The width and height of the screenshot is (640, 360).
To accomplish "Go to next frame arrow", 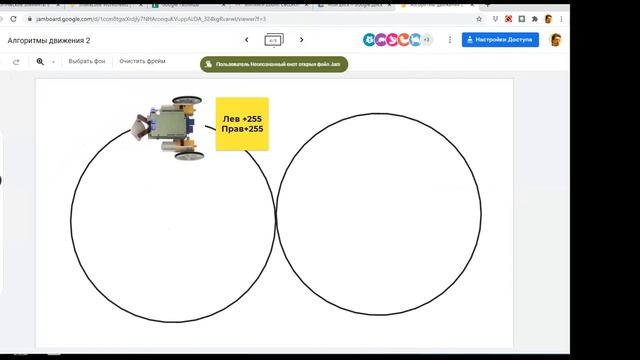I will click(x=302, y=40).
